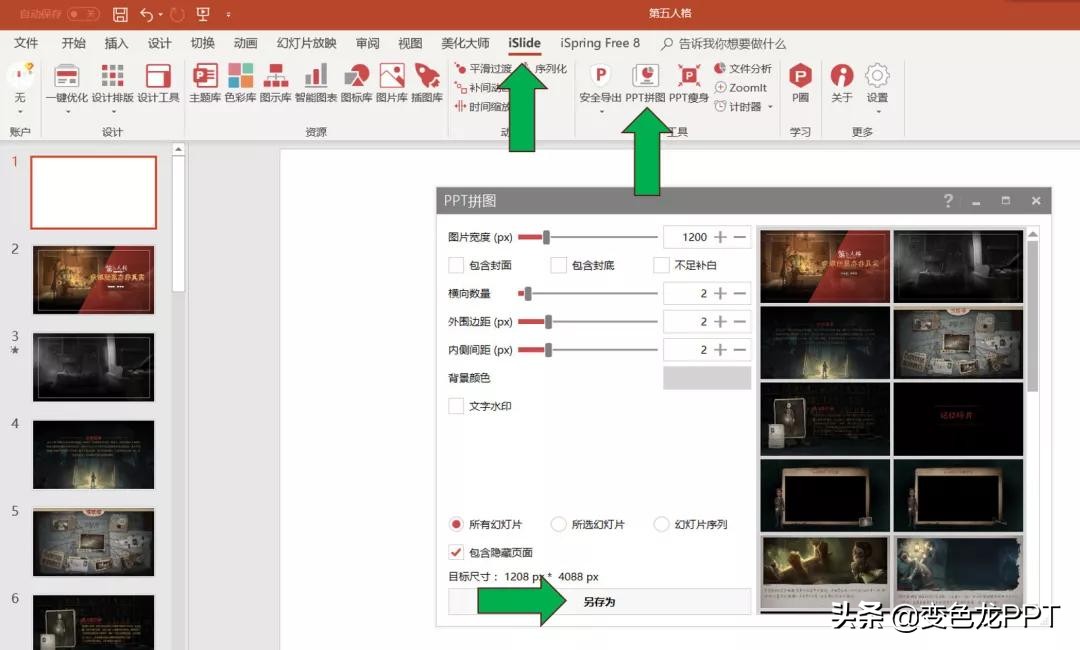Screen dimensions: 1080x650
Task: Click PPT瘦身 slim-down tool
Action: point(689,83)
